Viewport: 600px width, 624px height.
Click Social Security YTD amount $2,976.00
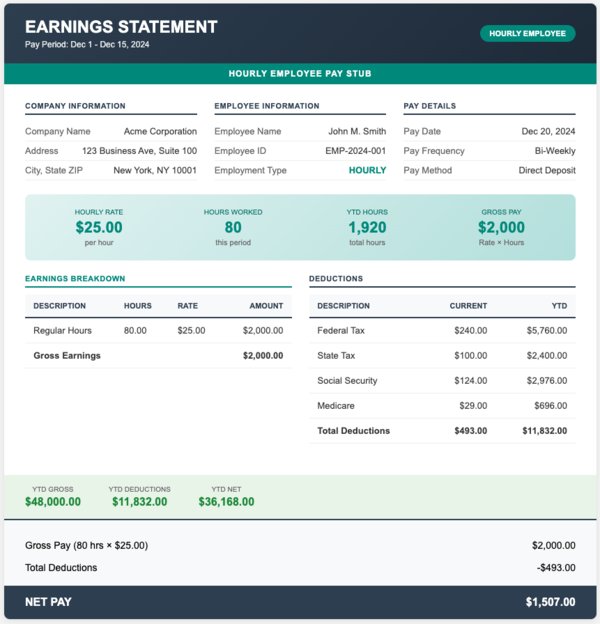click(x=547, y=381)
